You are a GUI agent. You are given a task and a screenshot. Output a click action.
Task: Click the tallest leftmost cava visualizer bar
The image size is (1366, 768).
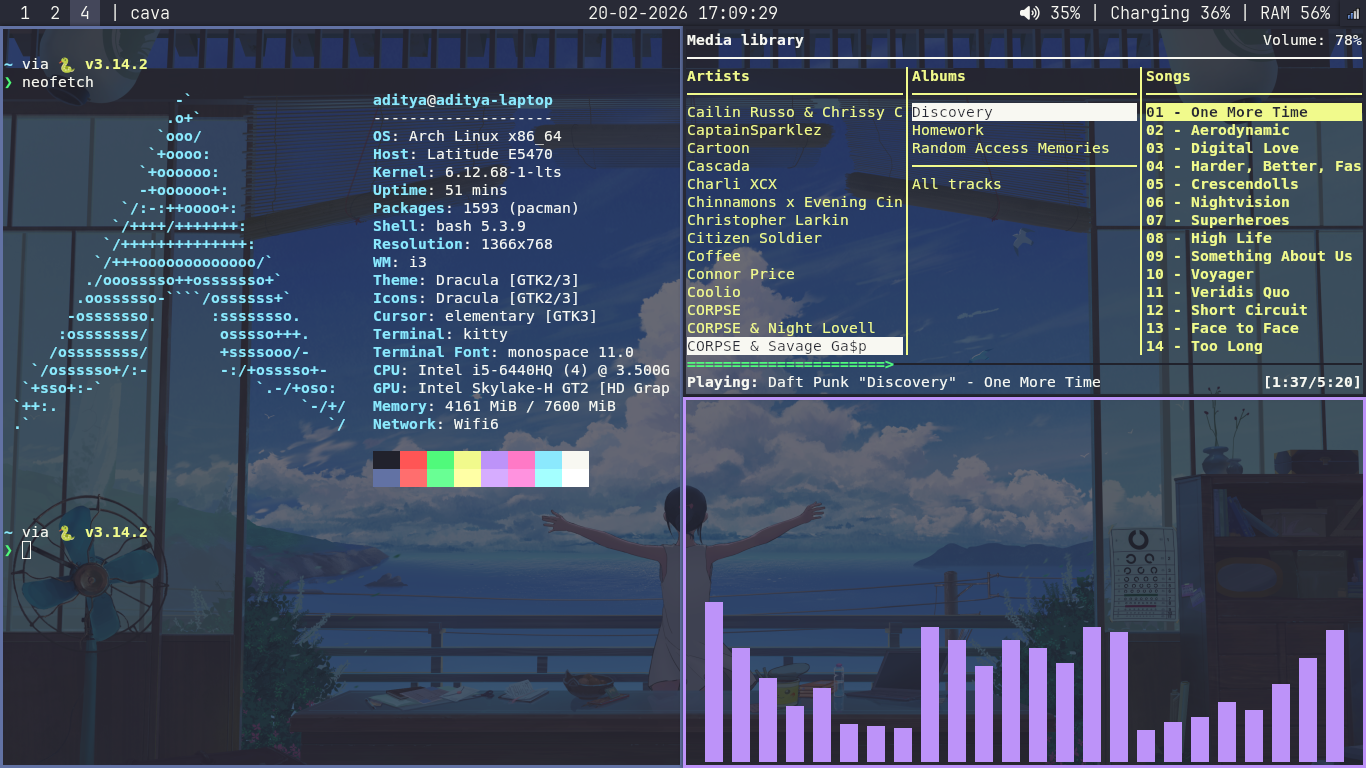point(713,681)
